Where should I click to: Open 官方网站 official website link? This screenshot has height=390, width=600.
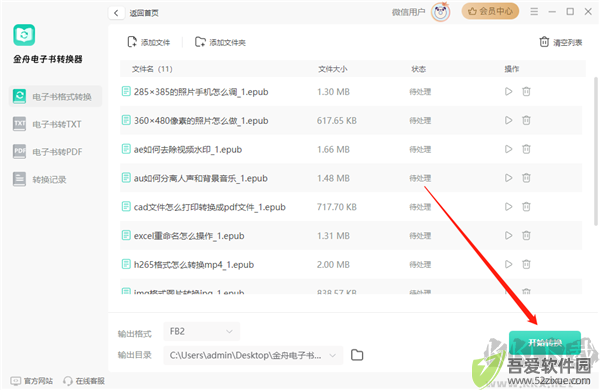pos(32,381)
